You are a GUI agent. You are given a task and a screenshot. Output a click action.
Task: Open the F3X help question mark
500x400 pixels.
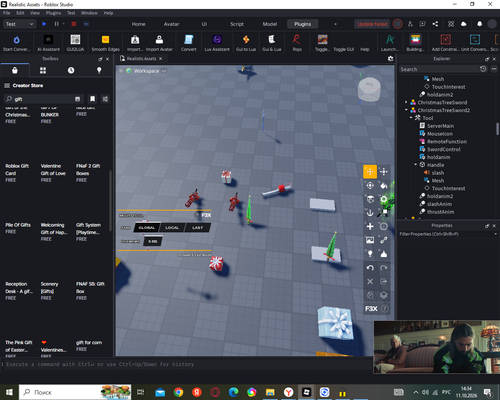click(384, 309)
